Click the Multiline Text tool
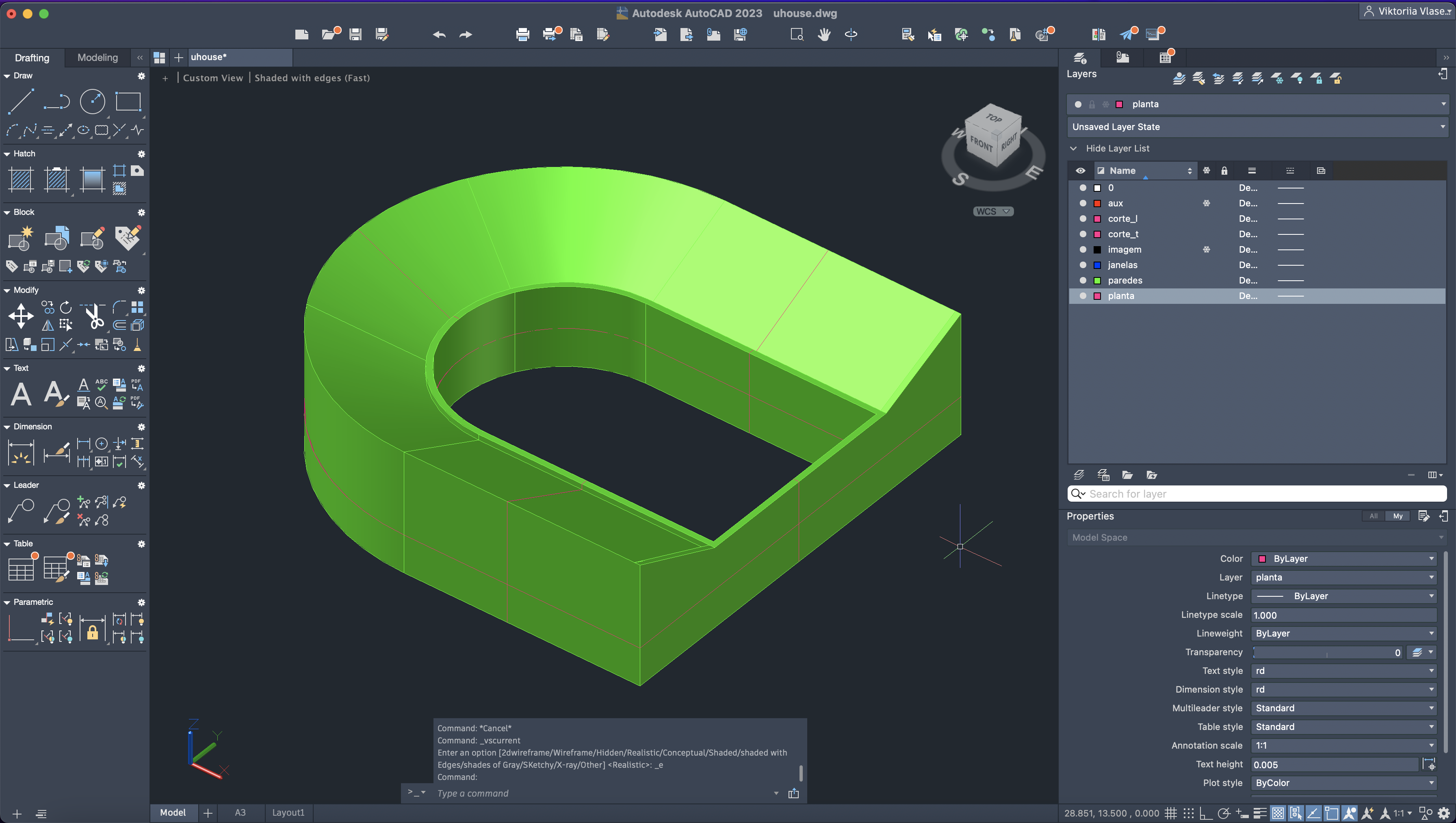This screenshot has width=1456, height=823. pos(21,393)
